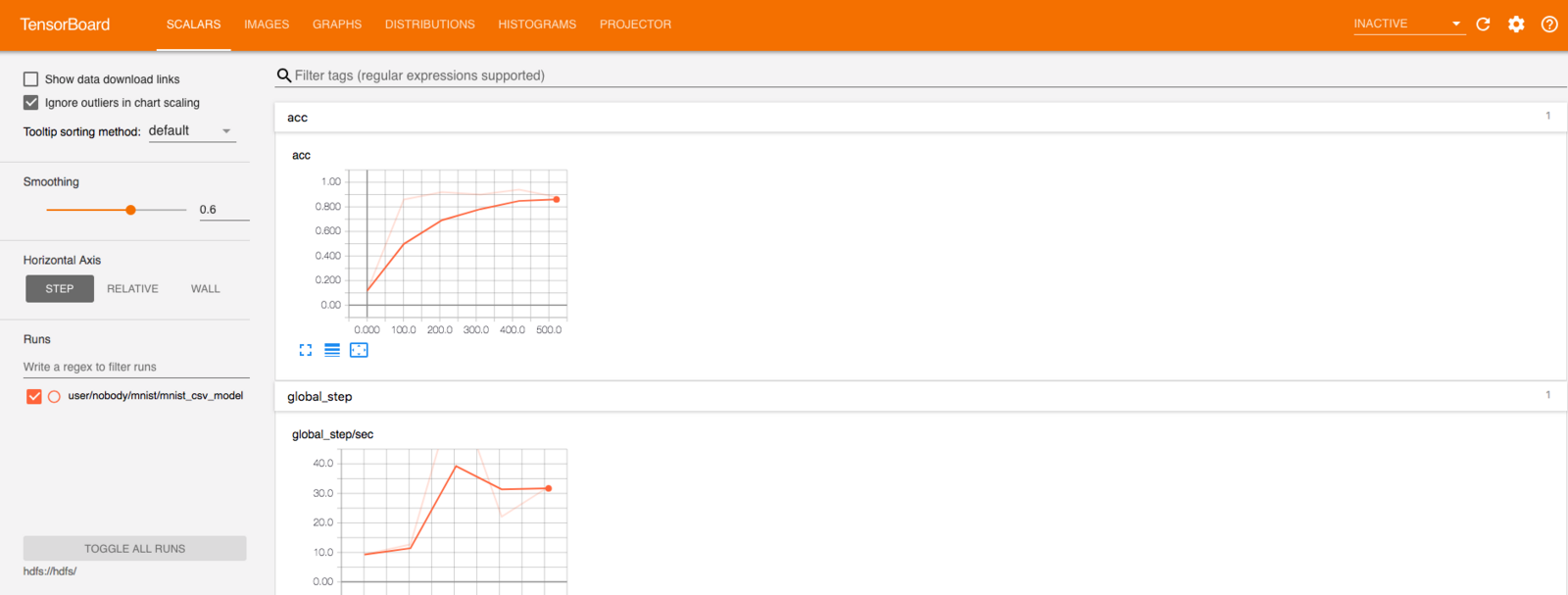Open the PROJECTOR tab

tap(636, 25)
